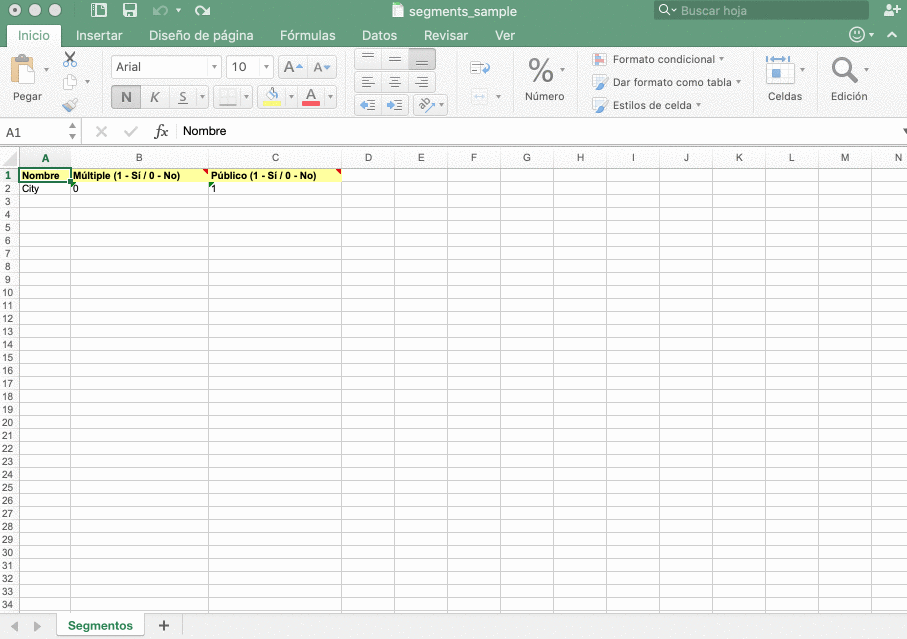This screenshot has height=639, width=907.
Task: Click the previous sheet navigation arrow
Action: [x=15, y=626]
